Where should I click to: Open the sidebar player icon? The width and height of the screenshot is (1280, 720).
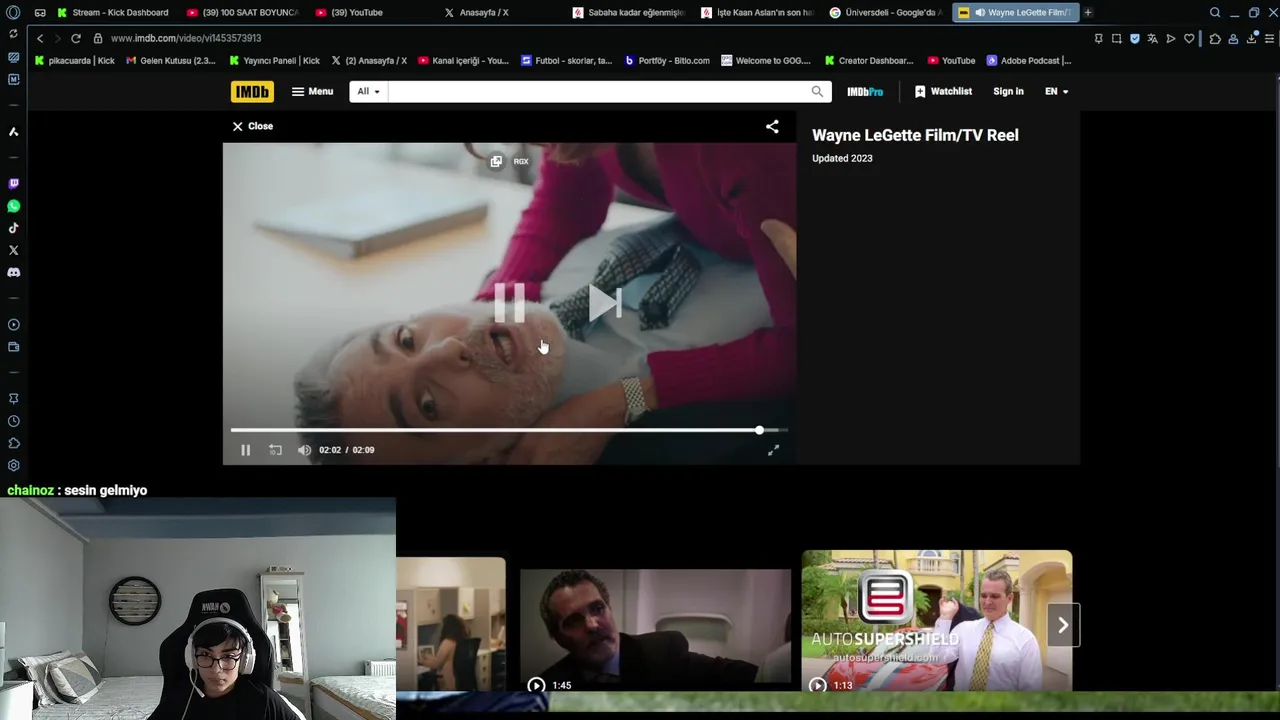coord(13,325)
